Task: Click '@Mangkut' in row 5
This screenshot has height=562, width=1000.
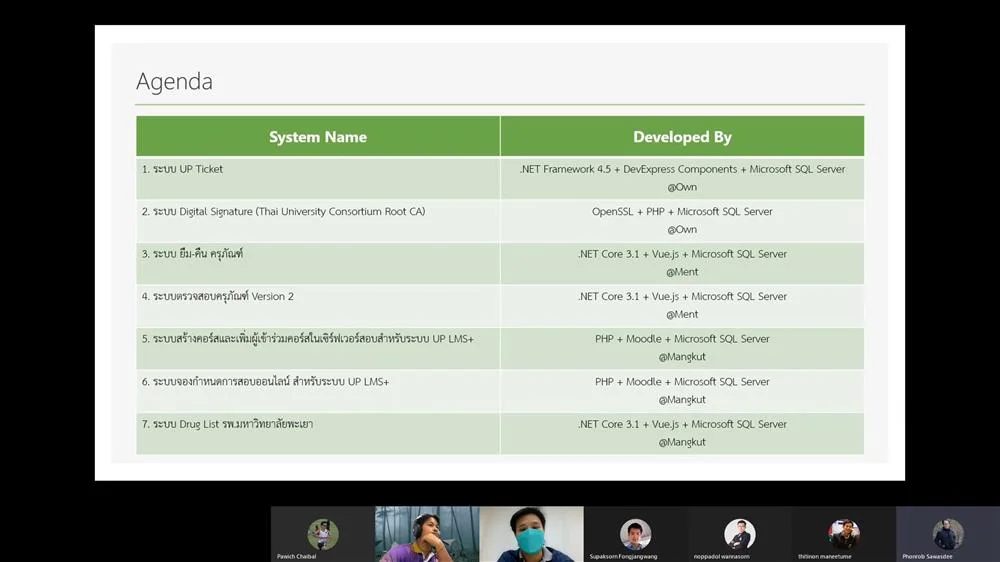Action: (x=682, y=357)
